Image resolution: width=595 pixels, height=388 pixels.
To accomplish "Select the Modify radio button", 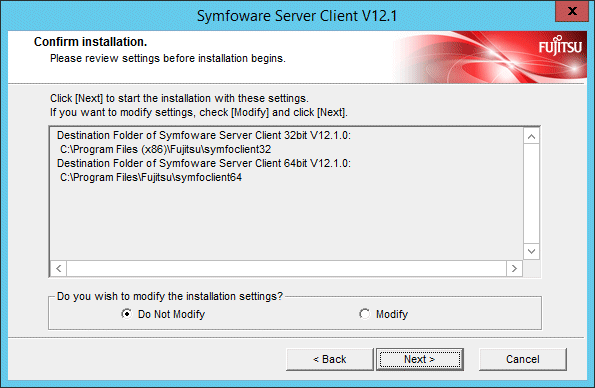I will point(364,314).
